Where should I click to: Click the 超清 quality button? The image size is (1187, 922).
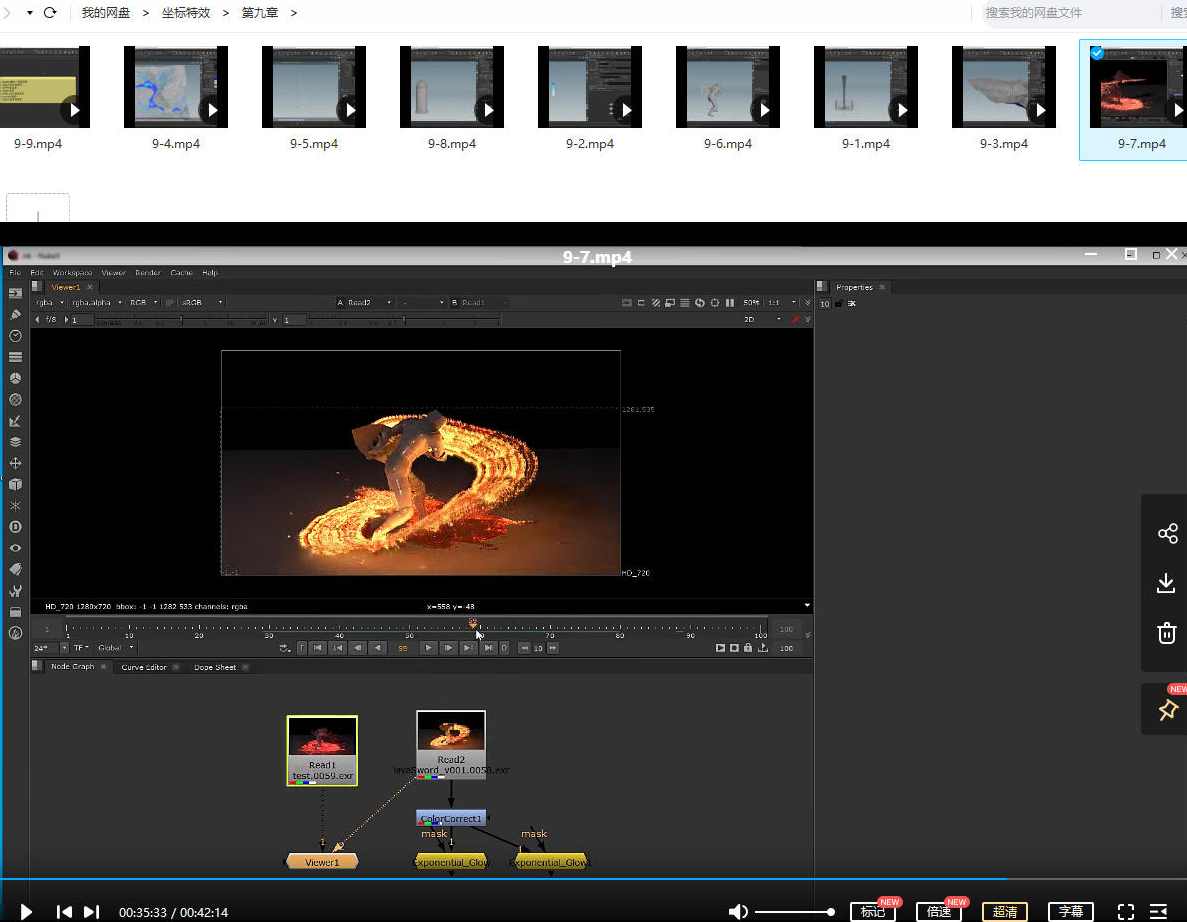[x=1005, y=911]
